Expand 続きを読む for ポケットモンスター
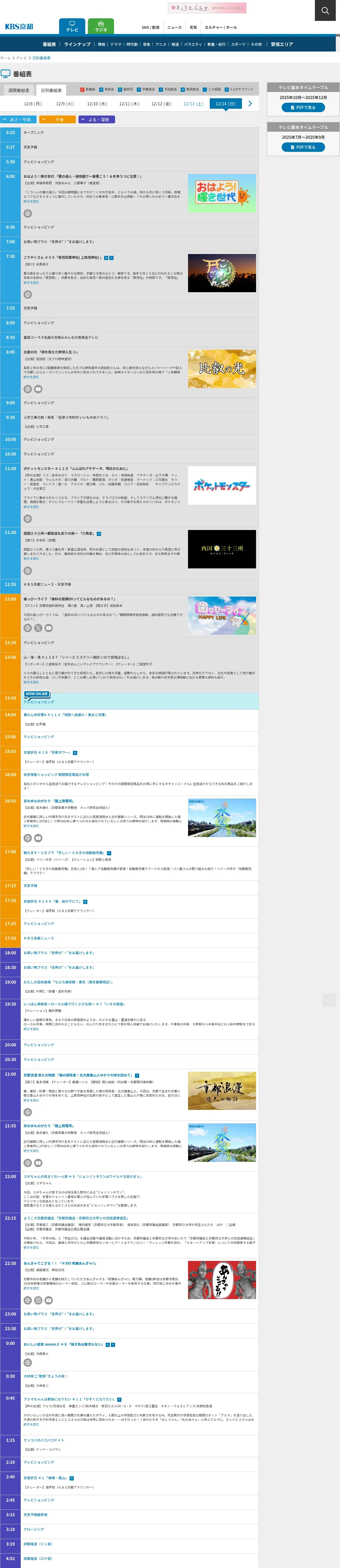This screenshot has height=1568, width=340. 31,506
